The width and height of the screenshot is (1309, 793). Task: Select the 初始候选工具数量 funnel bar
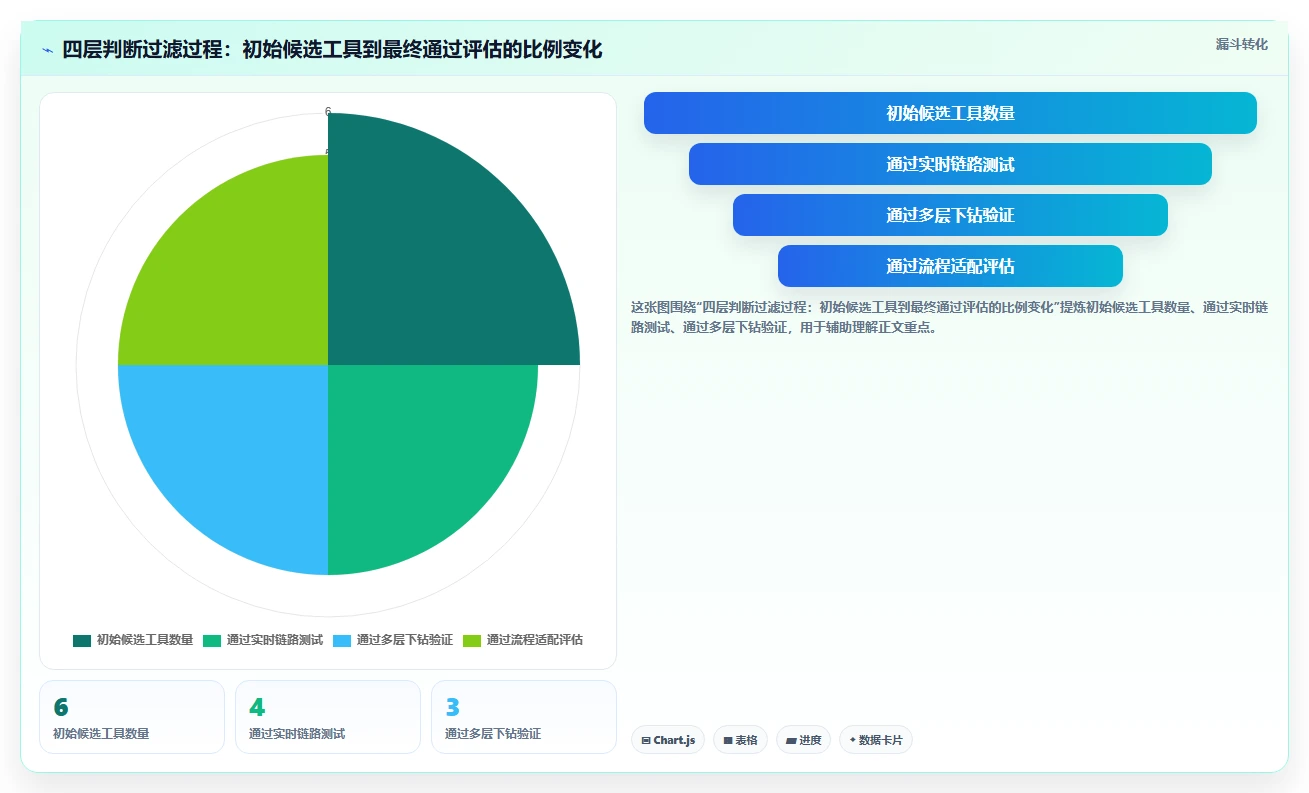point(950,113)
